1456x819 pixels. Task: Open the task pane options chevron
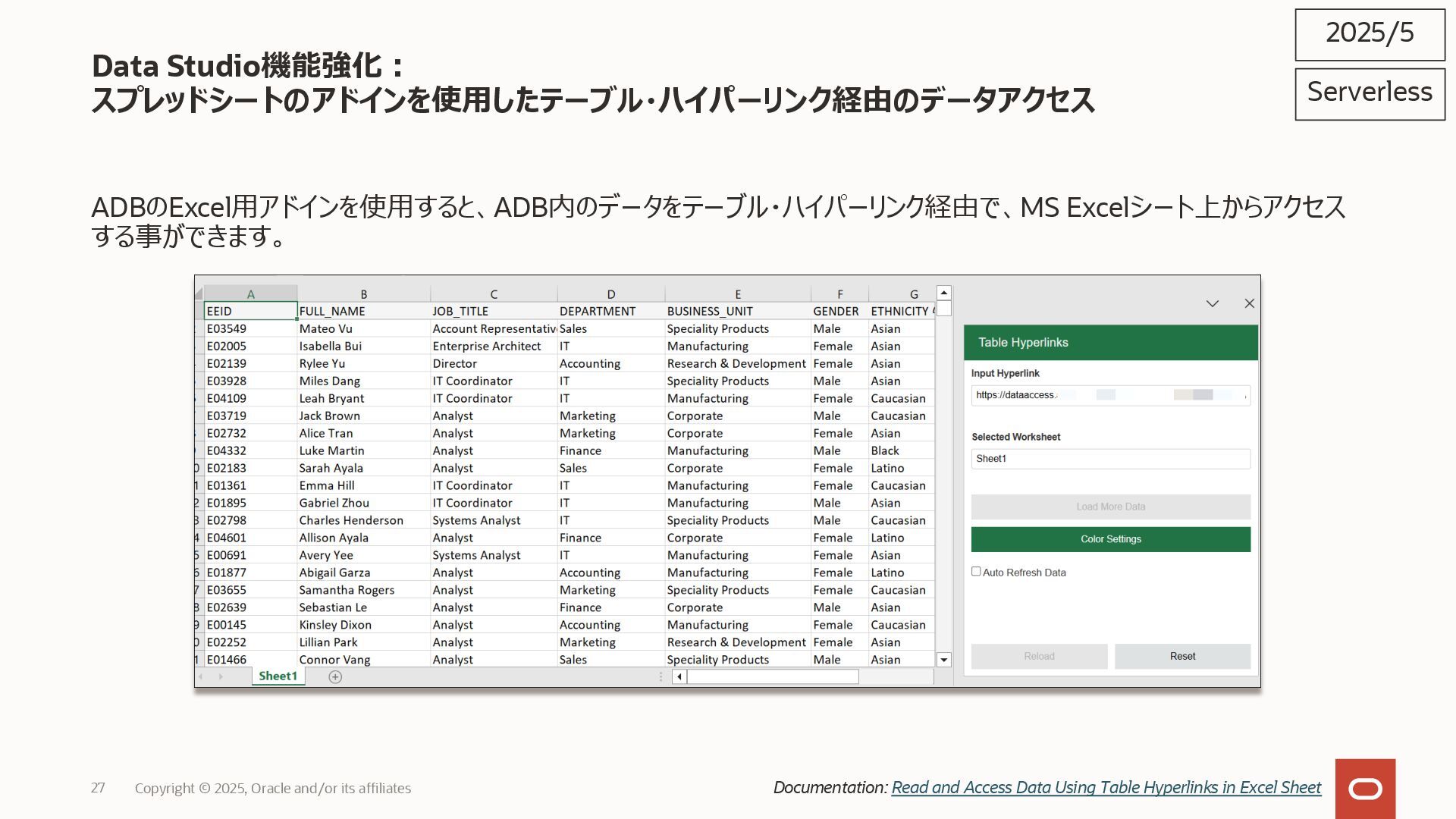point(1212,304)
